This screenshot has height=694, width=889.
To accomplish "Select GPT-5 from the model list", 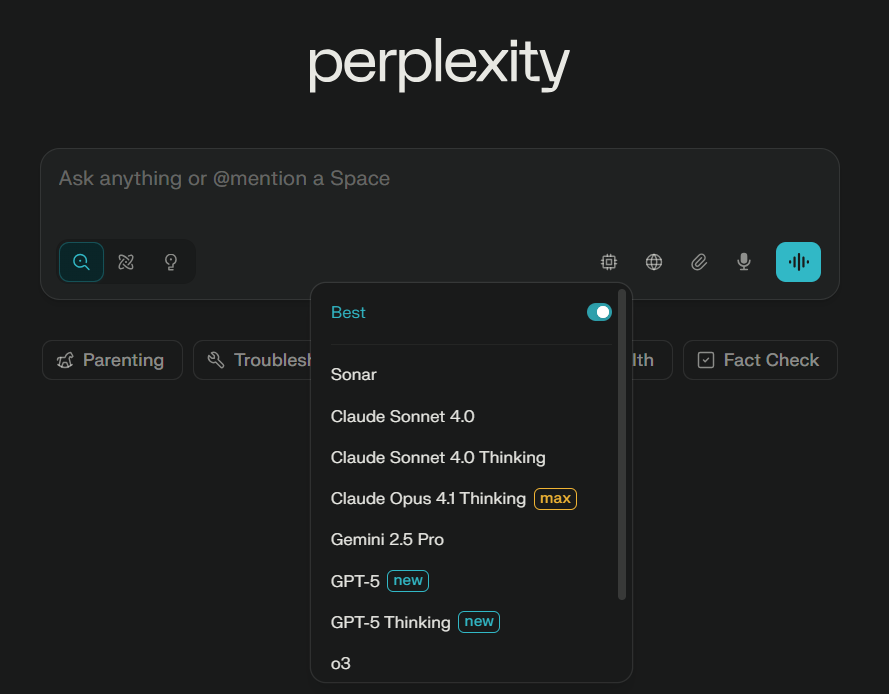I will click(x=355, y=580).
